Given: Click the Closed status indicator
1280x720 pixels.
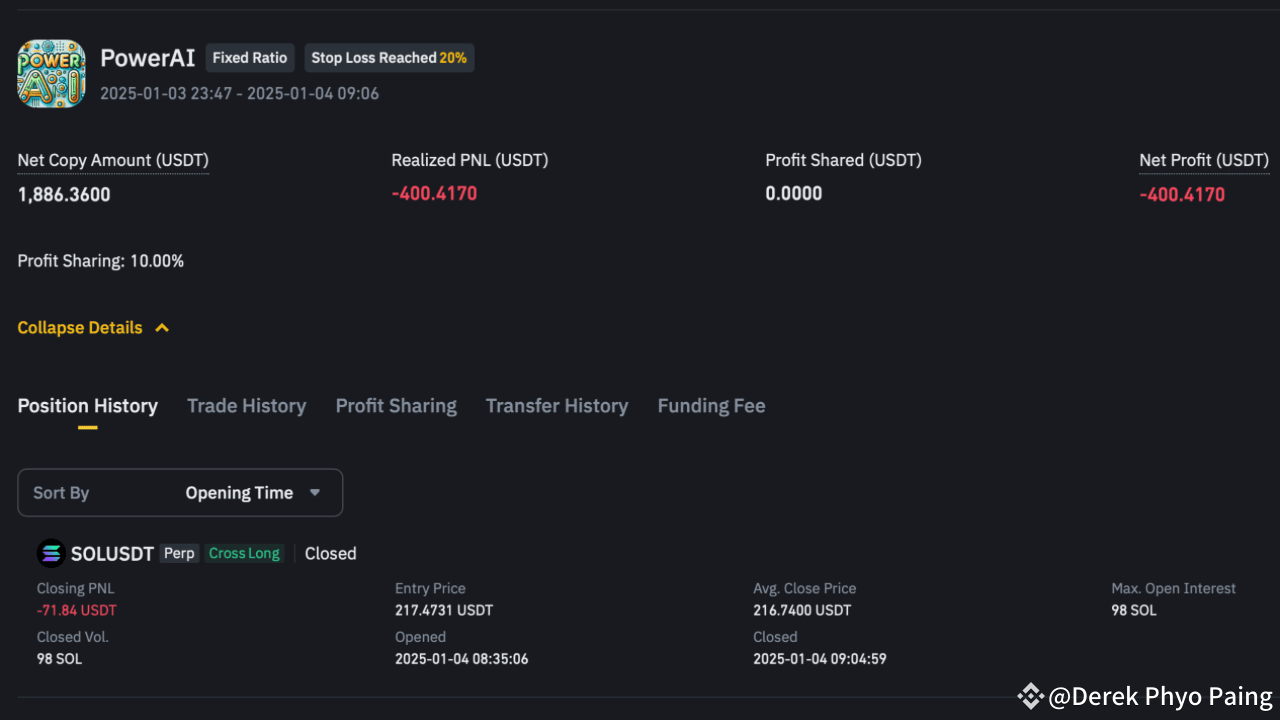Looking at the screenshot, I should pos(330,553).
